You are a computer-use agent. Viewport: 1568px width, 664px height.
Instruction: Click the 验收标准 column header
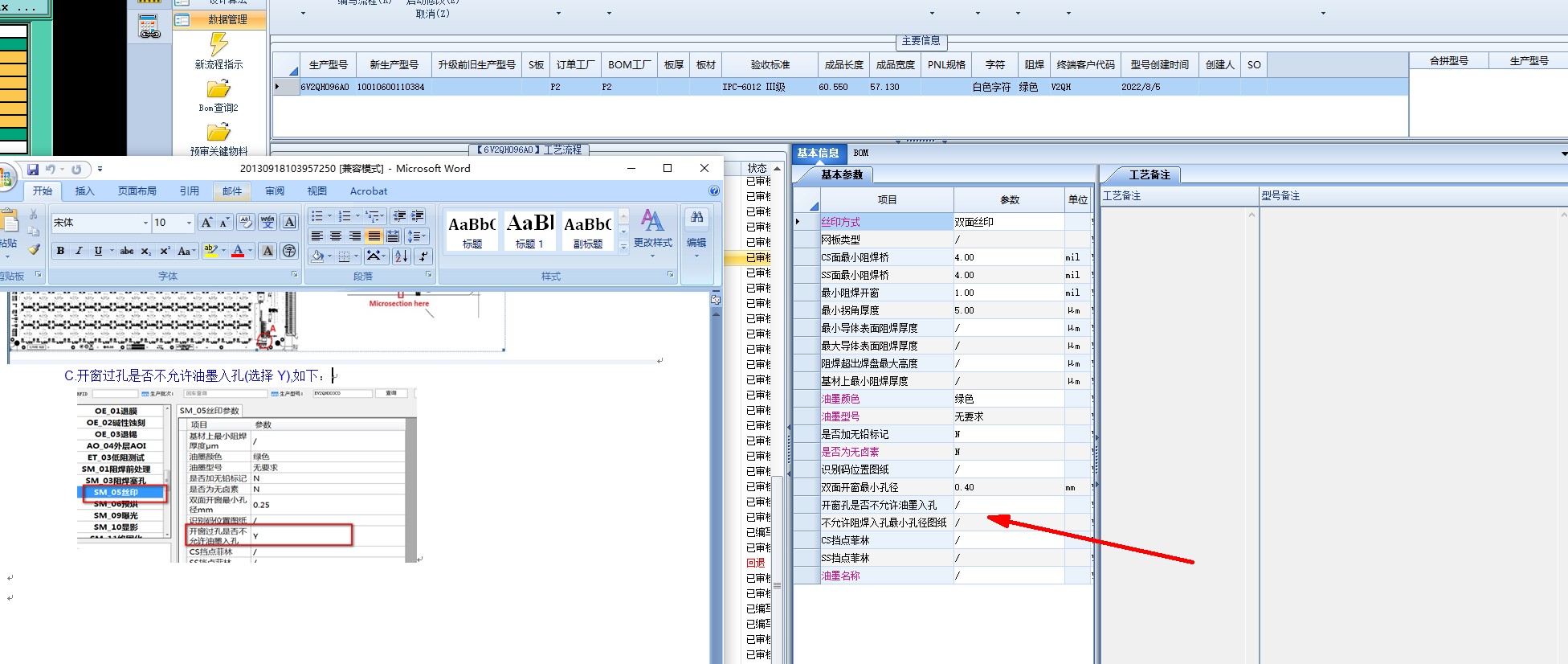click(x=770, y=64)
